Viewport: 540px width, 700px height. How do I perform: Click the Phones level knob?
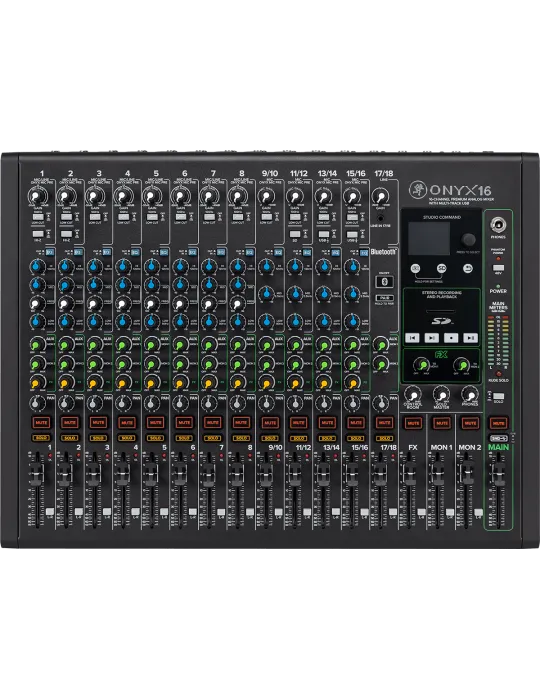coord(470,395)
